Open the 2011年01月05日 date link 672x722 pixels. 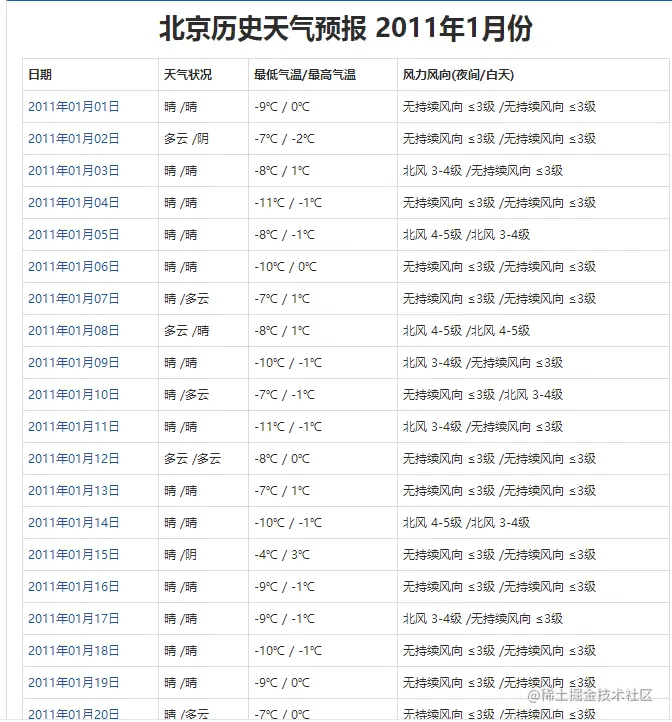coord(74,235)
